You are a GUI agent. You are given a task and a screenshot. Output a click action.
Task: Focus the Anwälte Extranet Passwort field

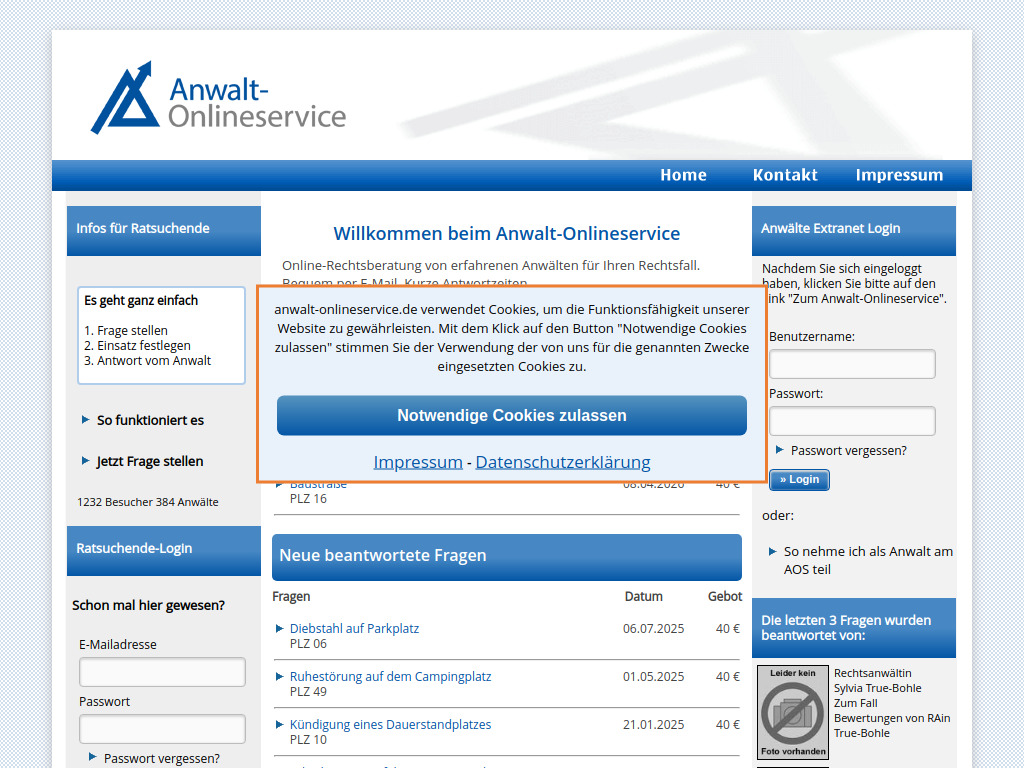[852, 421]
